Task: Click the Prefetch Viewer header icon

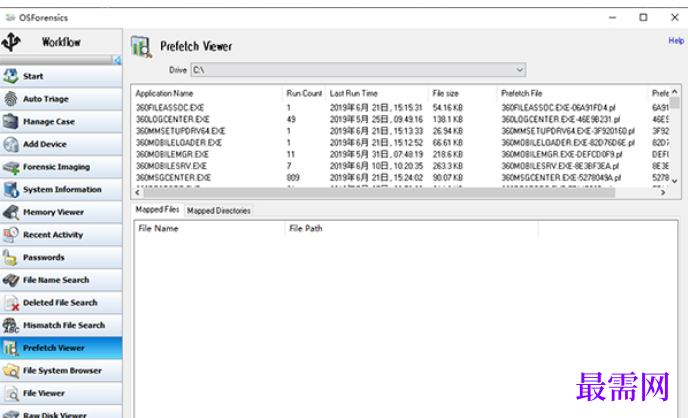Action: 141,46
